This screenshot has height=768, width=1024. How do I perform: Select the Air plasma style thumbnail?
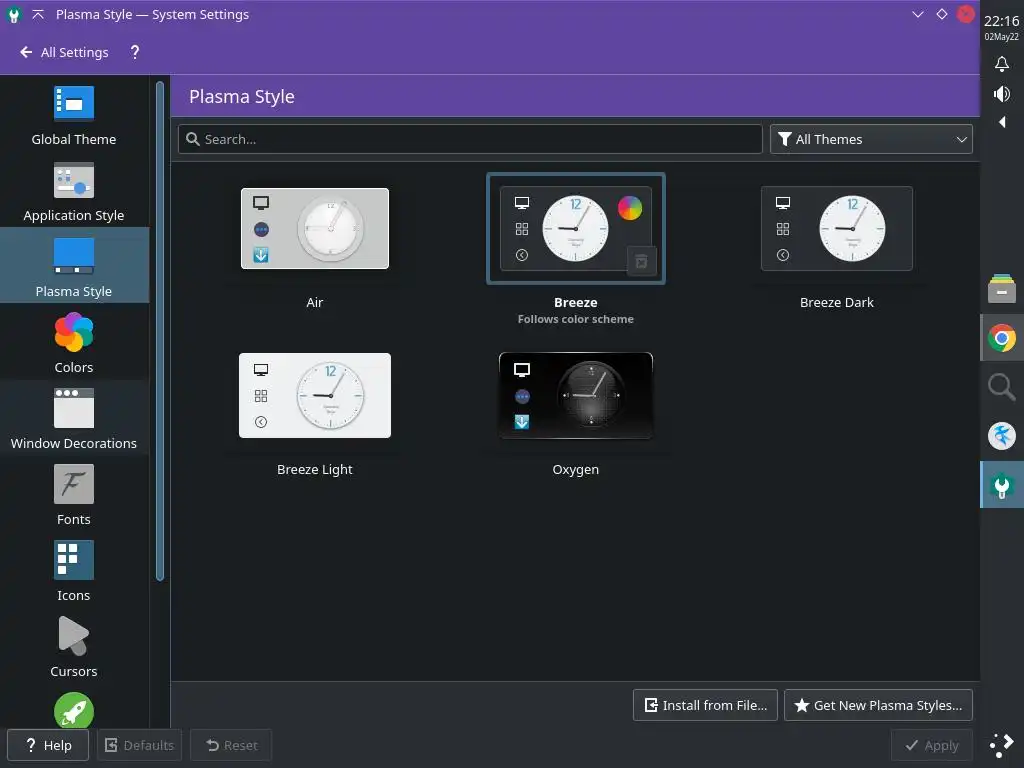(x=315, y=229)
